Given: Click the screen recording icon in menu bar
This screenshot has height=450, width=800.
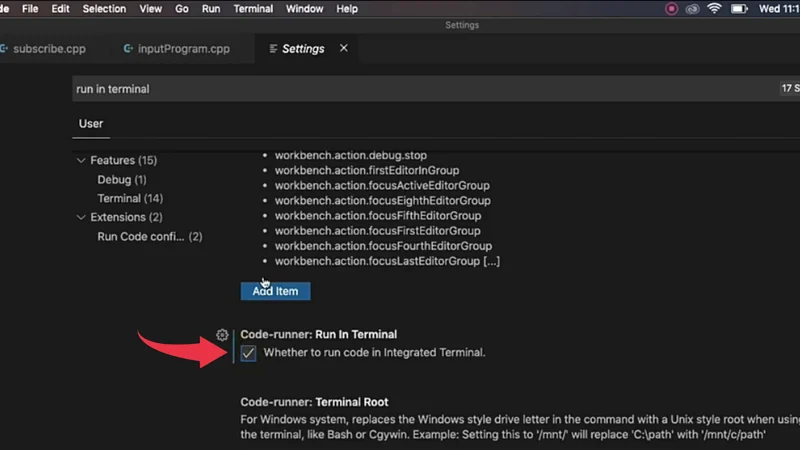Looking at the screenshot, I should pos(671,9).
